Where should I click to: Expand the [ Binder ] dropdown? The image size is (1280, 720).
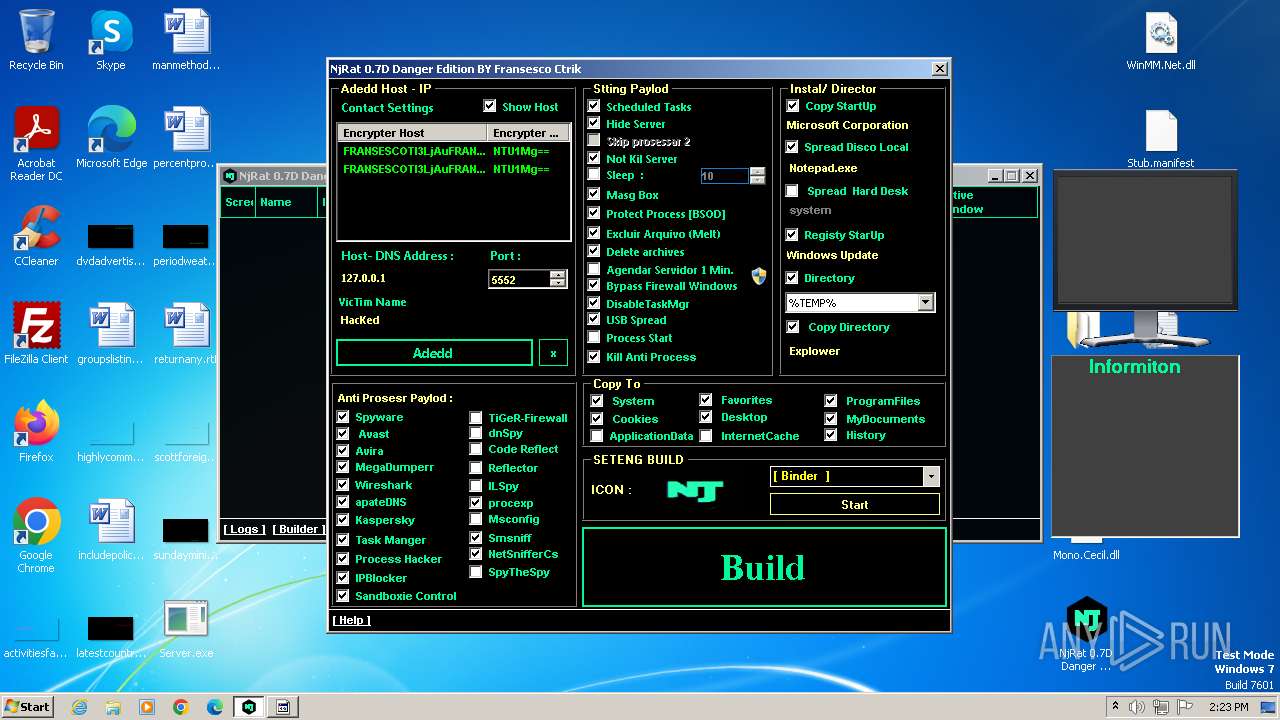tap(931, 477)
